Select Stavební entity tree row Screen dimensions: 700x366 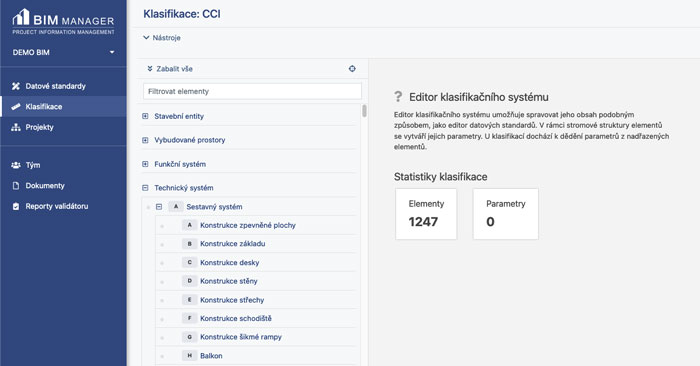point(249,116)
